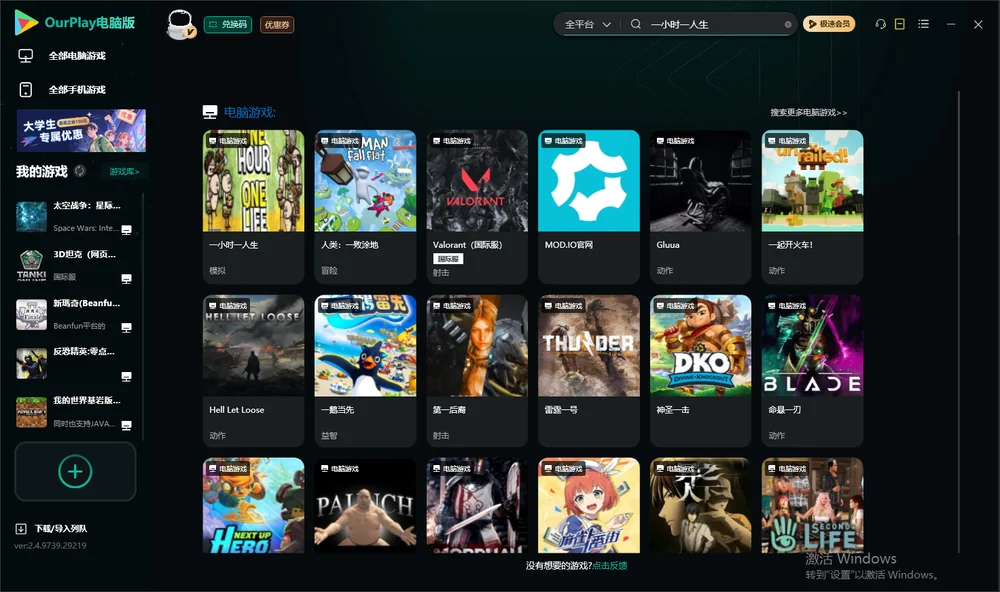Image resolution: width=1000 pixels, height=592 pixels.
Task: Open the 人类: 一败涂地 game card
Action: [x=365, y=207]
